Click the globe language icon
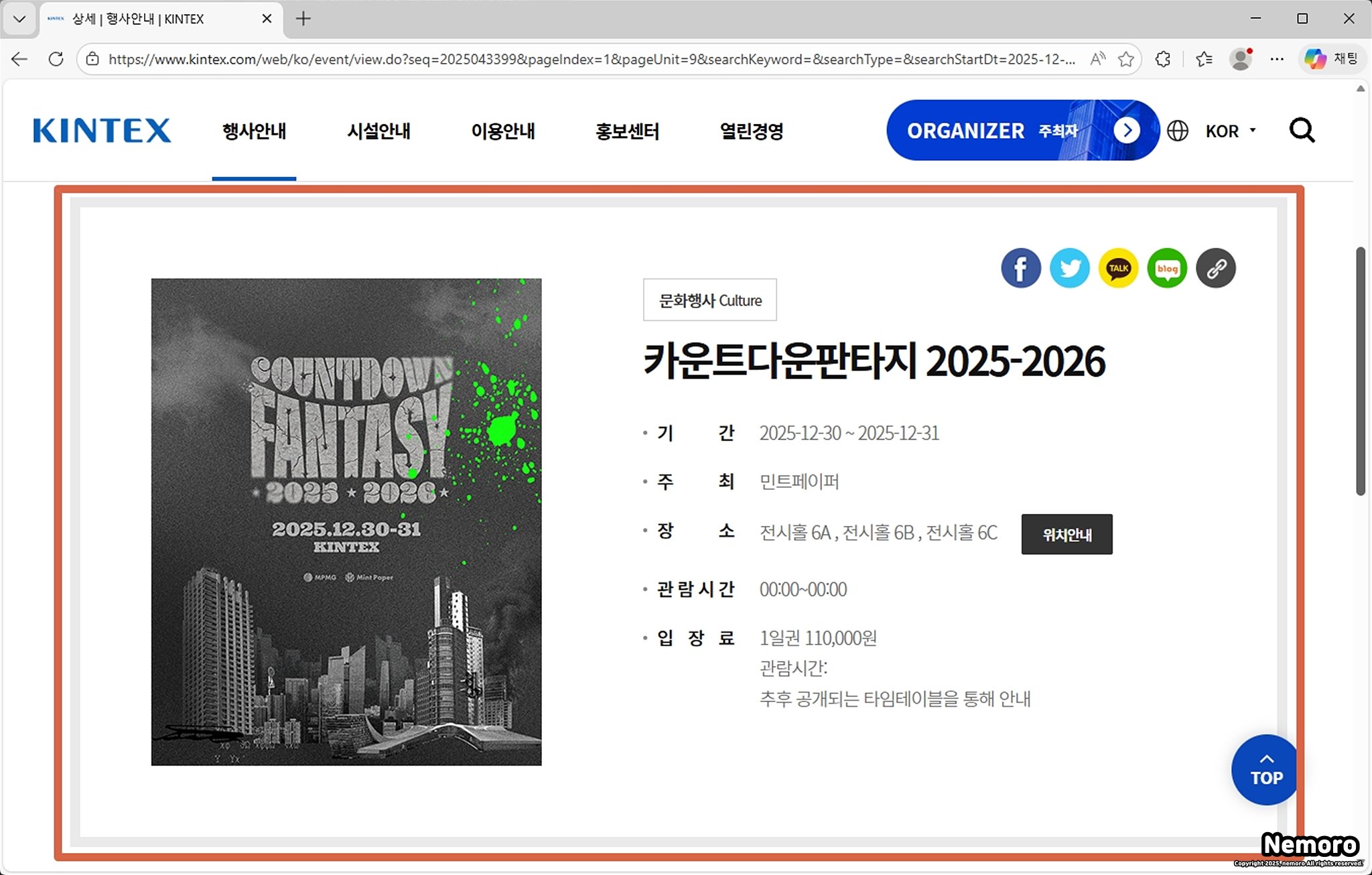Image resolution: width=1372 pixels, height=875 pixels. (1178, 131)
